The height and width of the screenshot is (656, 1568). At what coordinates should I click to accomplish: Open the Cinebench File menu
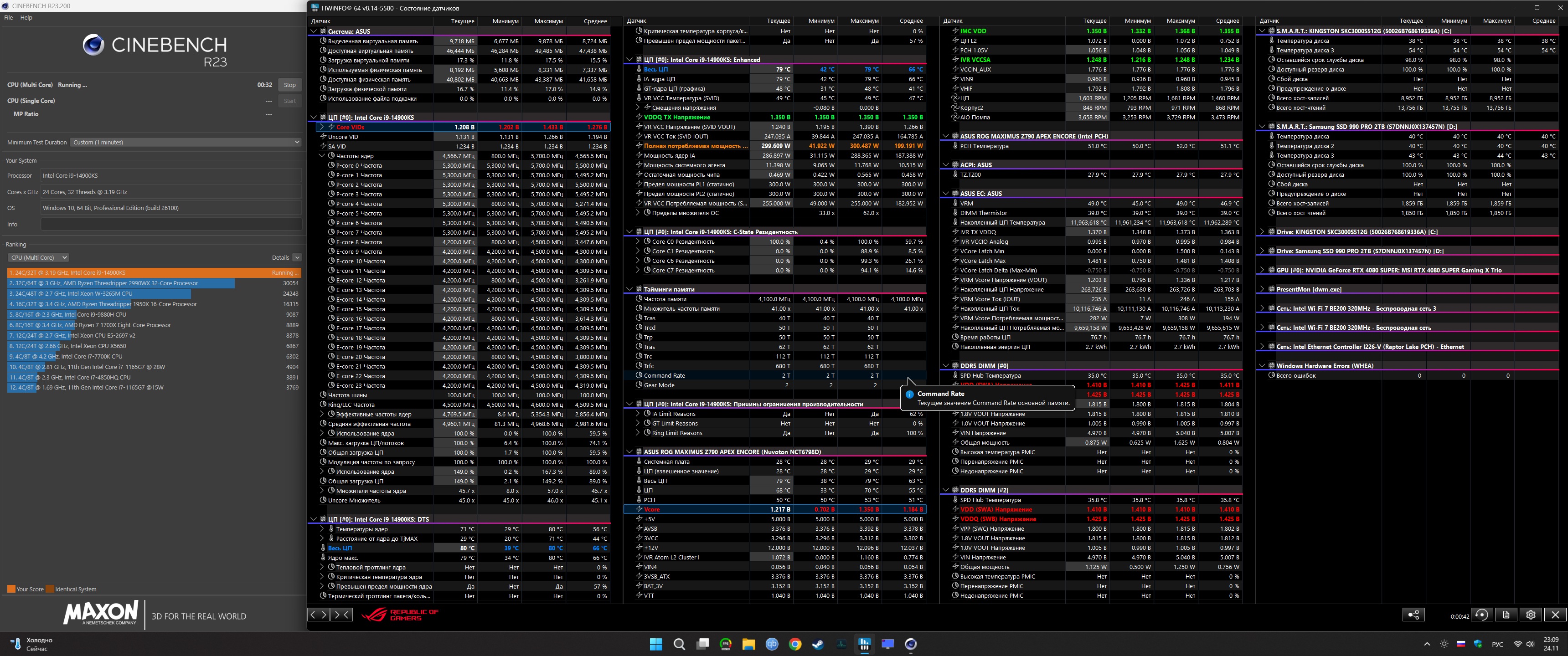[x=9, y=18]
